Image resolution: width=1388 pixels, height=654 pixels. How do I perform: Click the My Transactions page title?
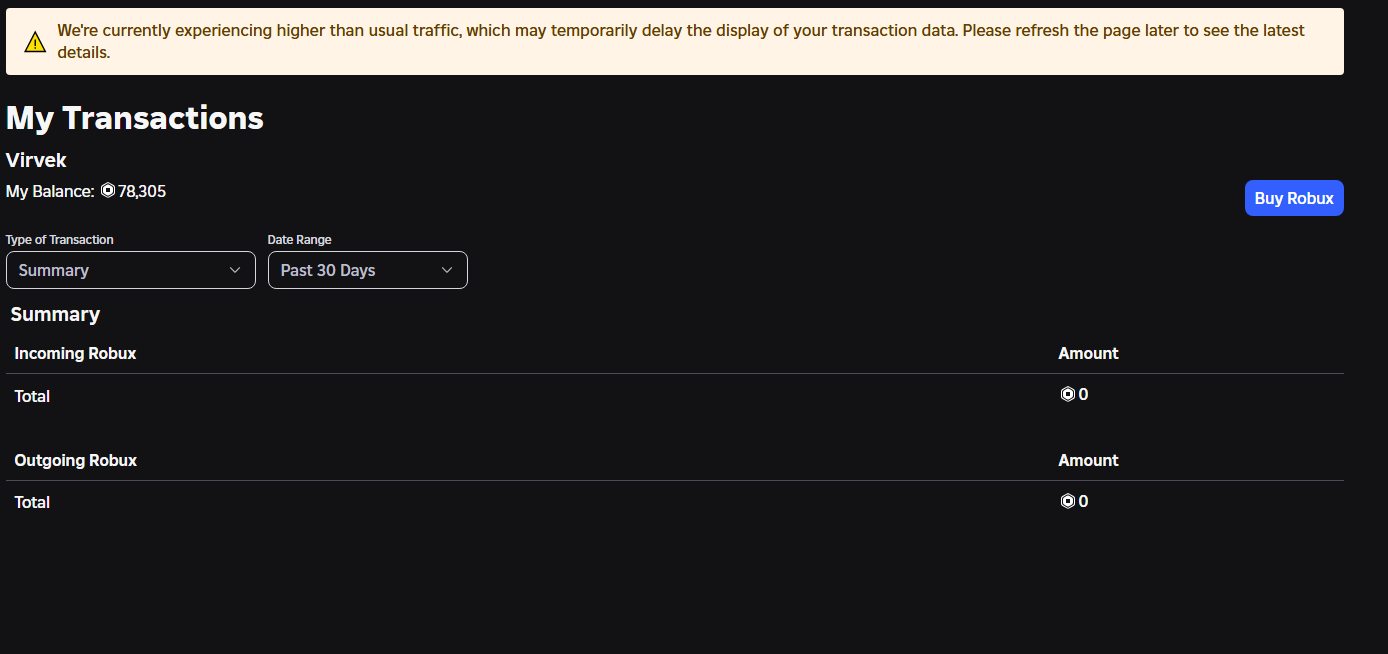[x=134, y=118]
